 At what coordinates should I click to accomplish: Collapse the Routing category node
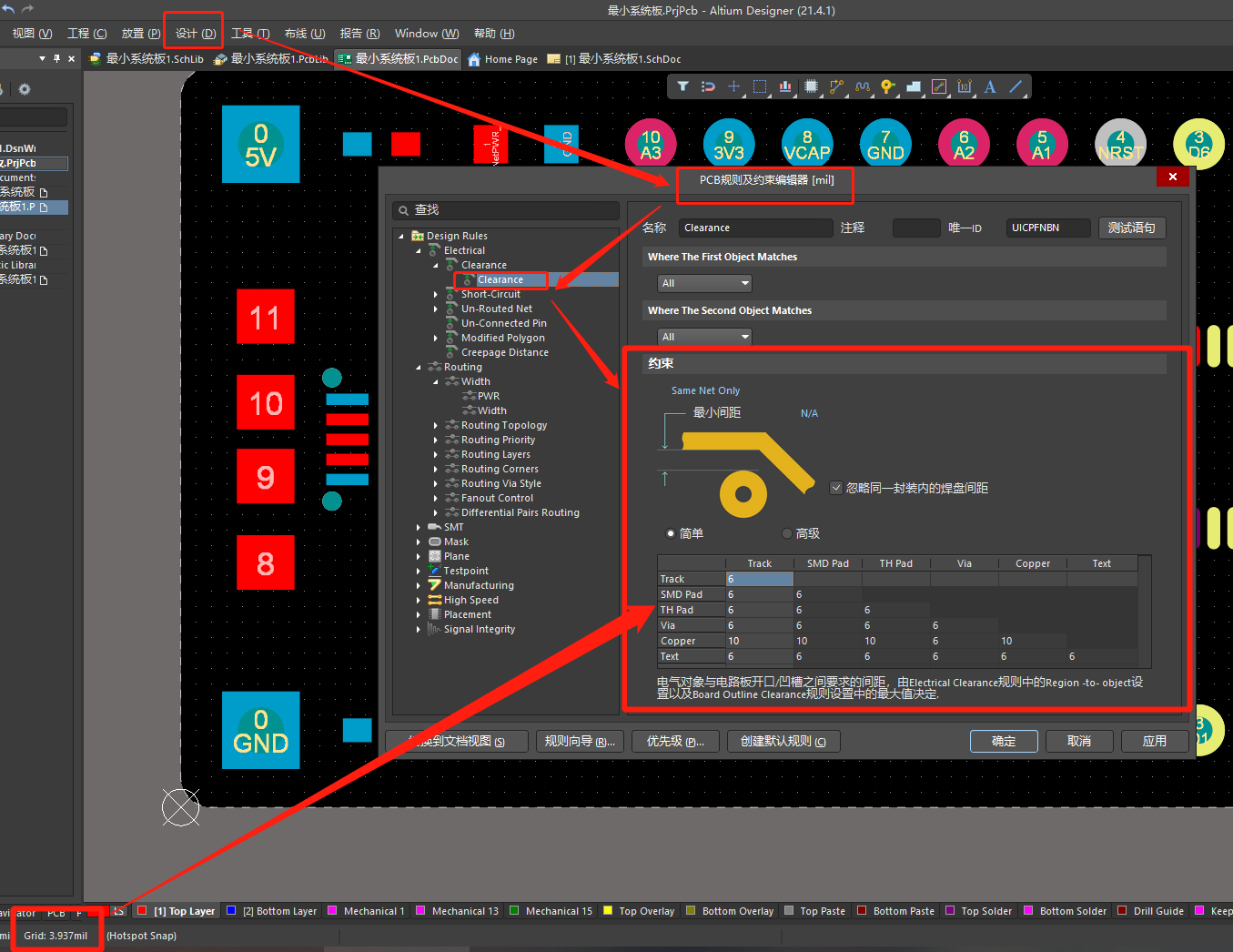pyautogui.click(x=419, y=367)
